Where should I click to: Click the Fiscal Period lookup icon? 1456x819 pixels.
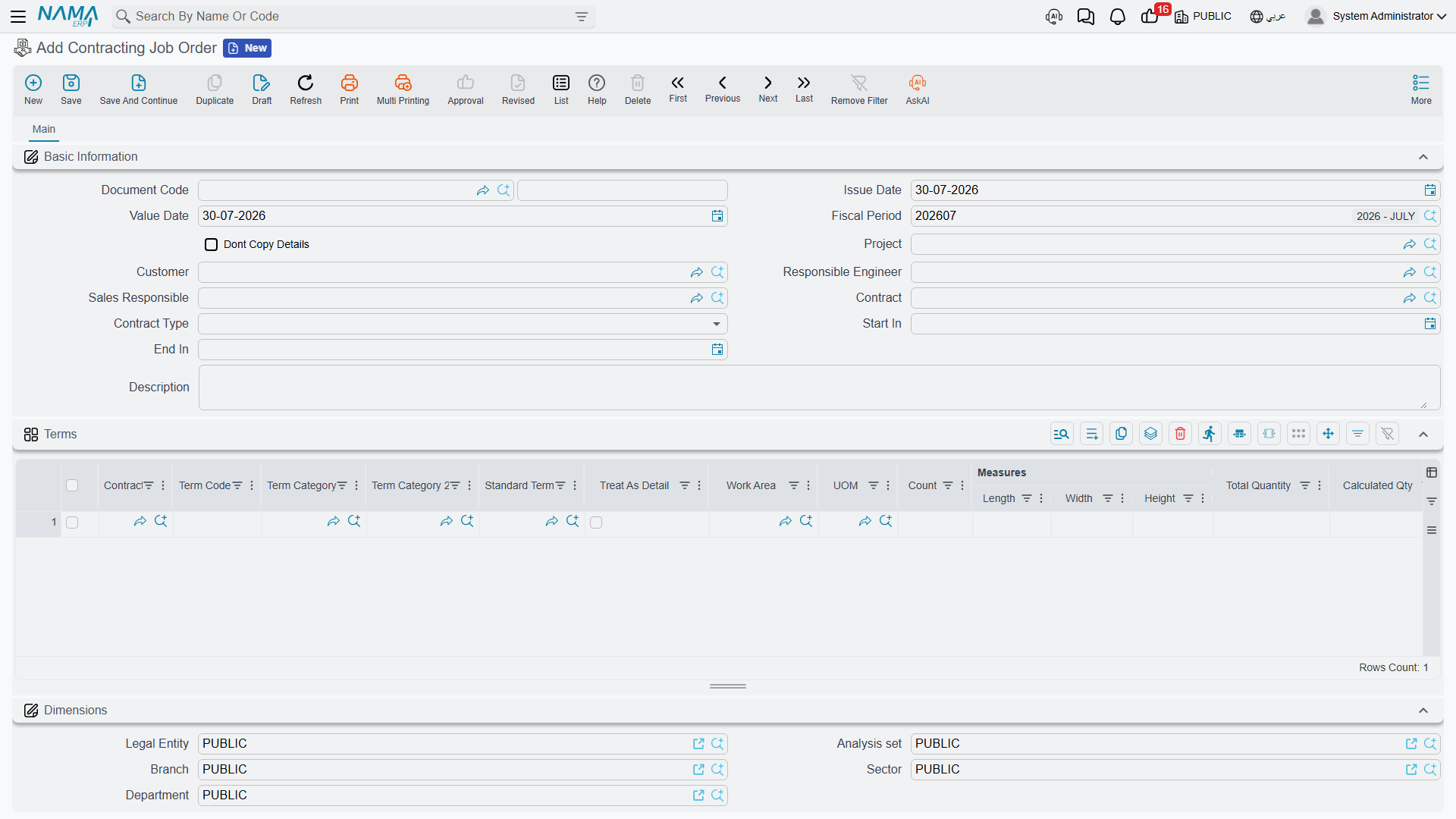pos(1430,216)
